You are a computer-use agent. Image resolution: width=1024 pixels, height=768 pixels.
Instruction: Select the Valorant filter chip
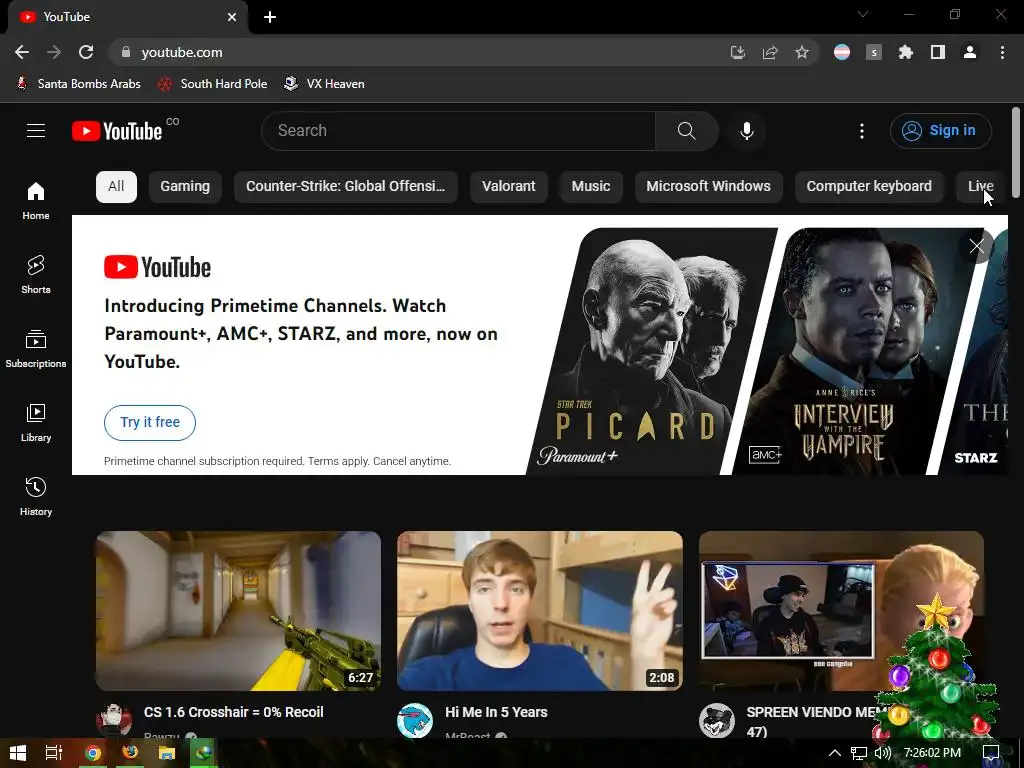pos(509,186)
